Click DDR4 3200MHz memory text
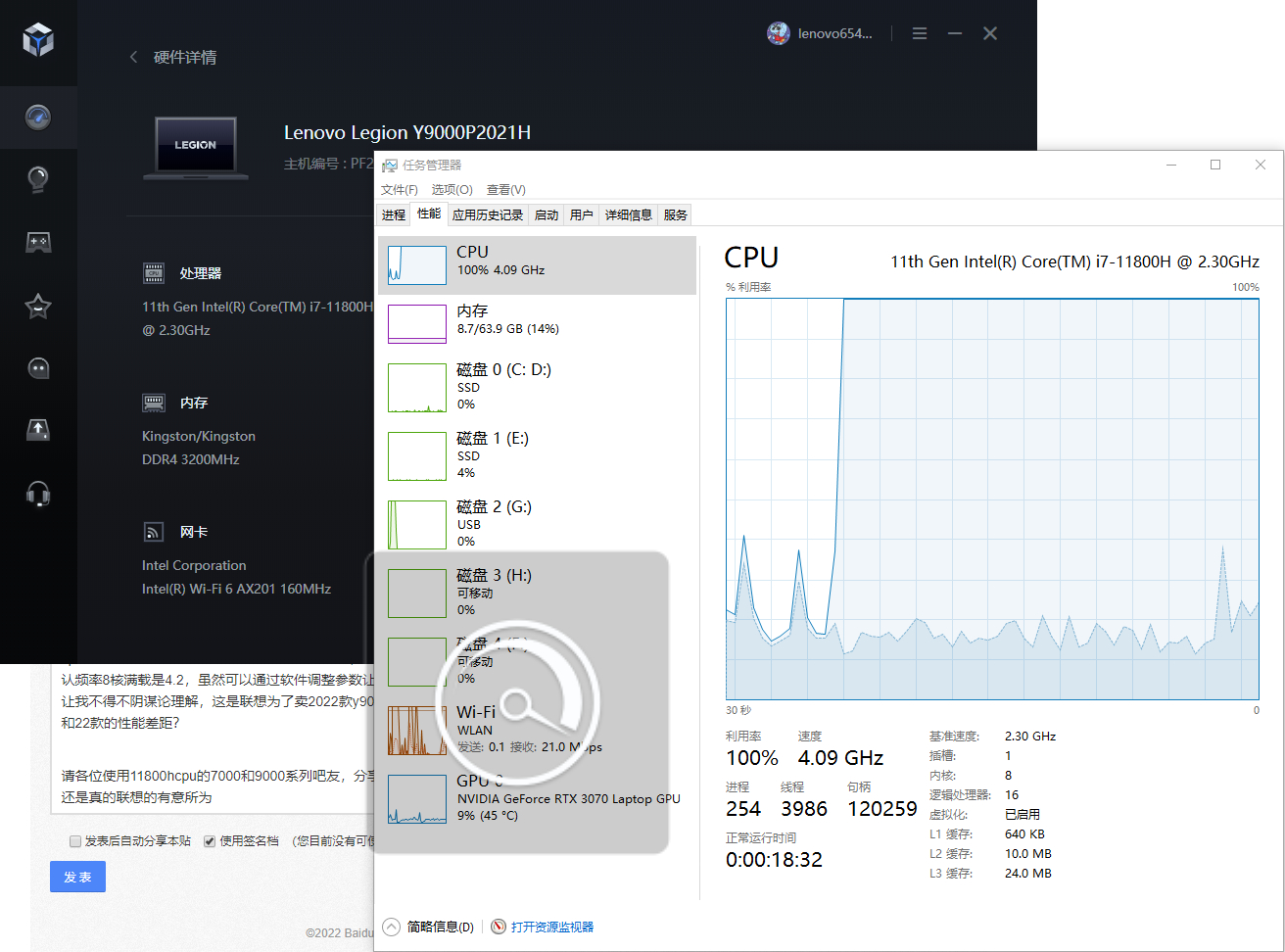Screen dimensions: 1285x952 (191, 459)
